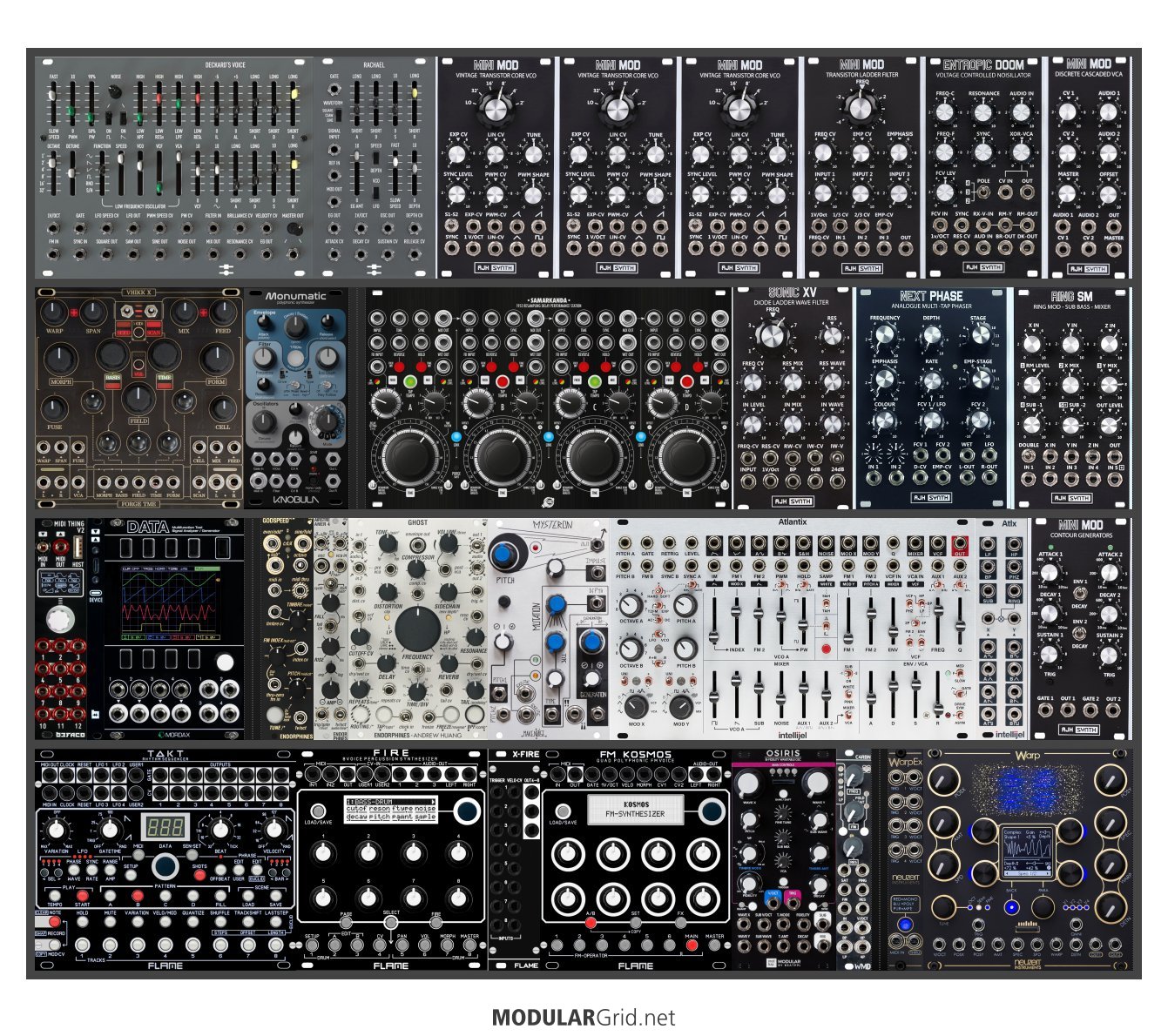This screenshot has height=1036, width=1168.
Task: Flip the ENV 2 switch on Contour Generators
Action: click(1079, 634)
